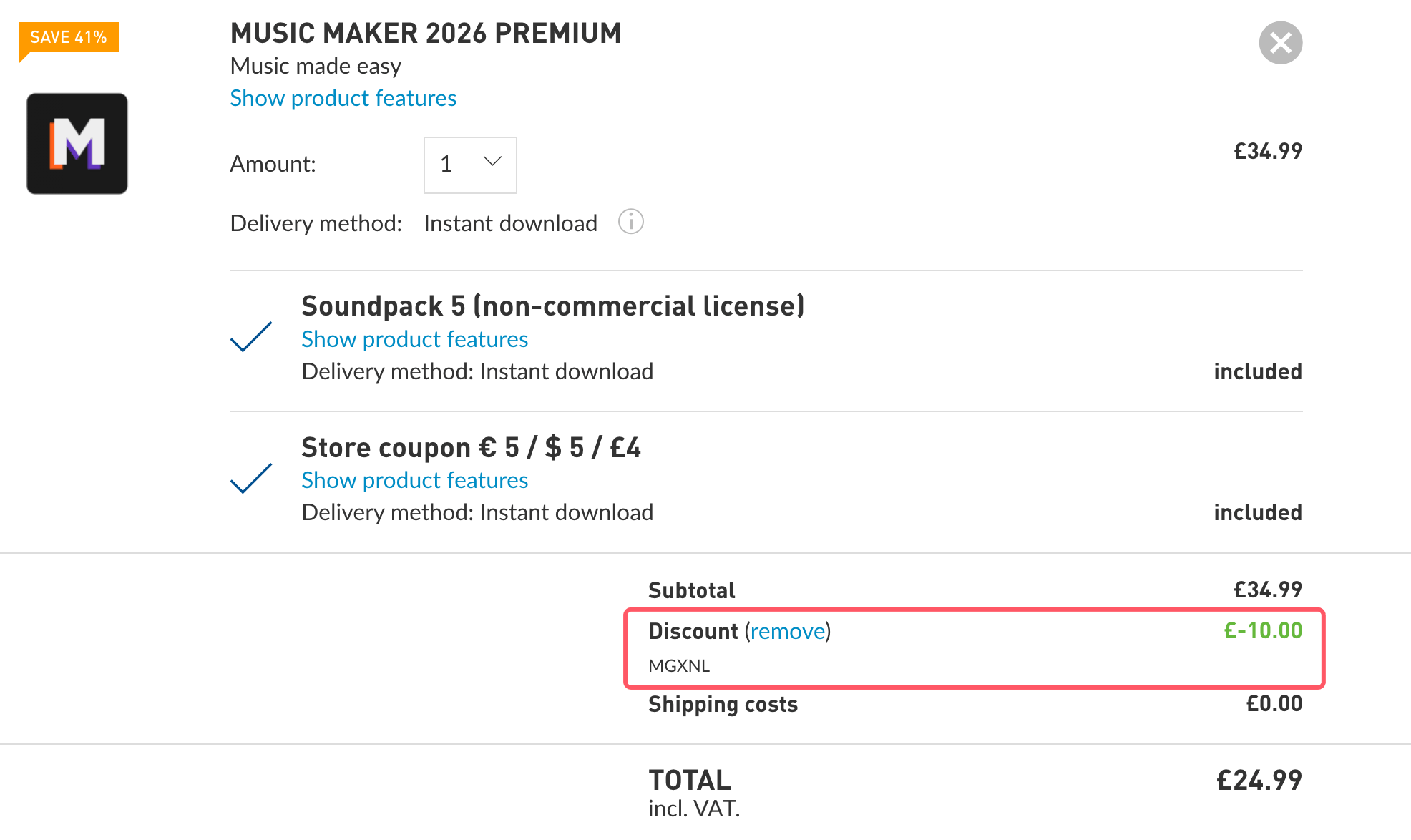Viewport: 1411px width, 840px height.
Task: Click the Music Maker M product logo
Action: (x=77, y=143)
